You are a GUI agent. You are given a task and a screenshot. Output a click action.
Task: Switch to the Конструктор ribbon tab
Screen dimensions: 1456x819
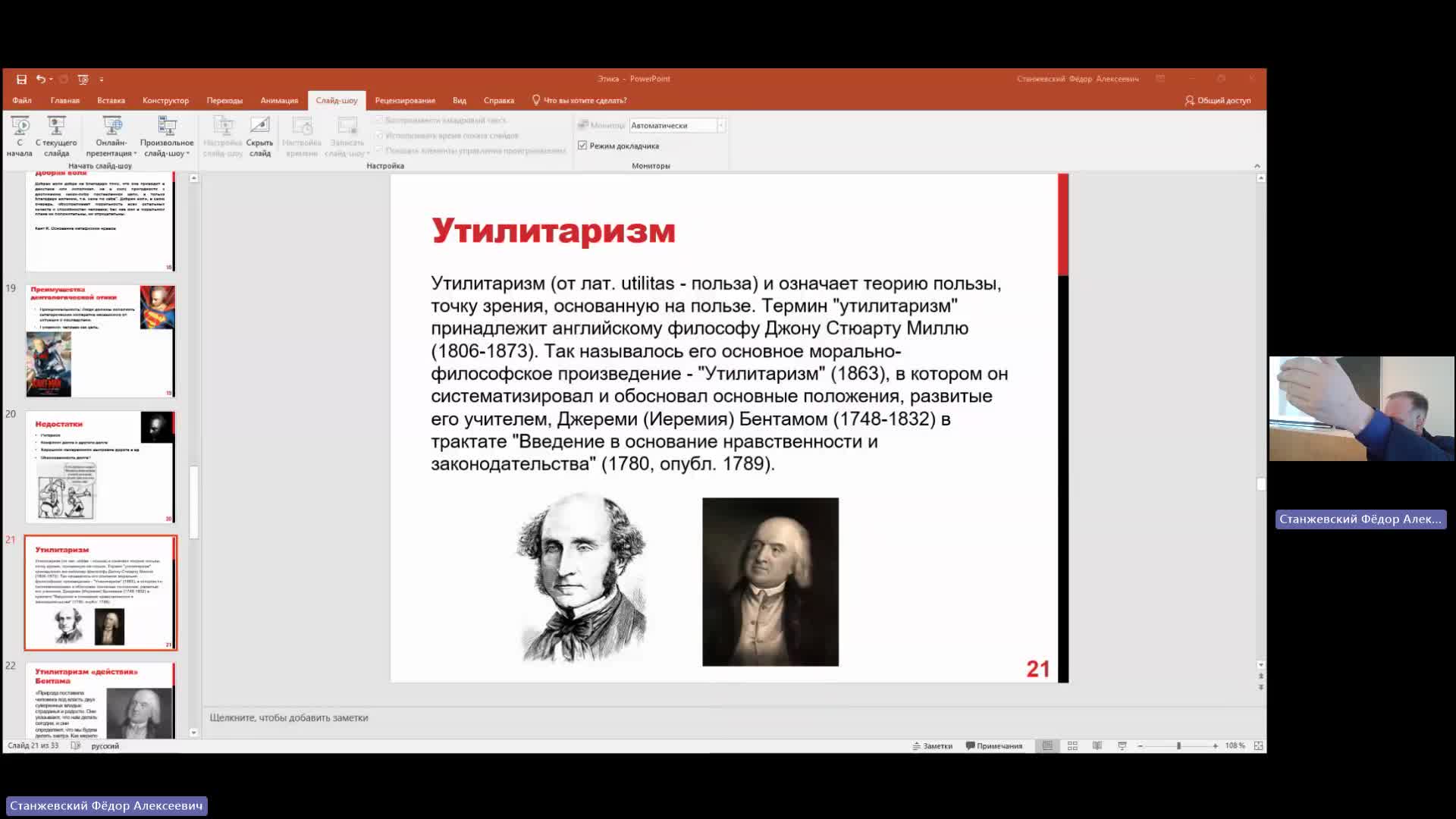tap(165, 100)
